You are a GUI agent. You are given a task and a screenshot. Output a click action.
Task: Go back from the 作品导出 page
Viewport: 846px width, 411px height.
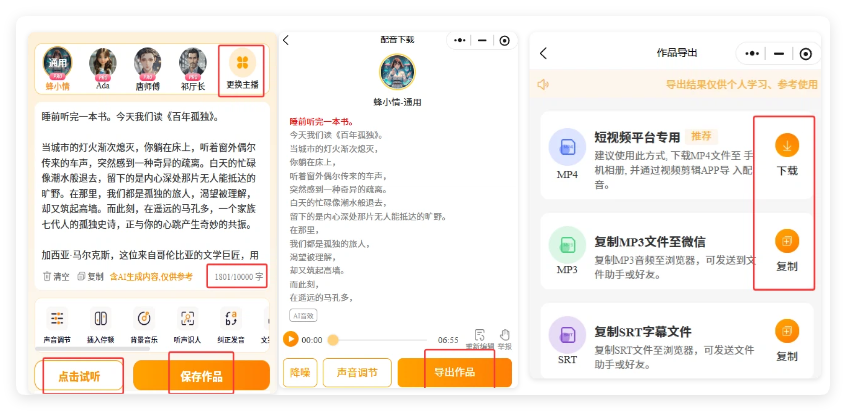coord(543,53)
